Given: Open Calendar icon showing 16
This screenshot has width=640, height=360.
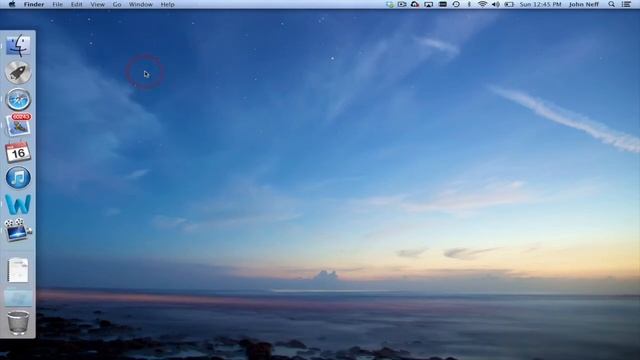Looking at the screenshot, I should point(18,152).
